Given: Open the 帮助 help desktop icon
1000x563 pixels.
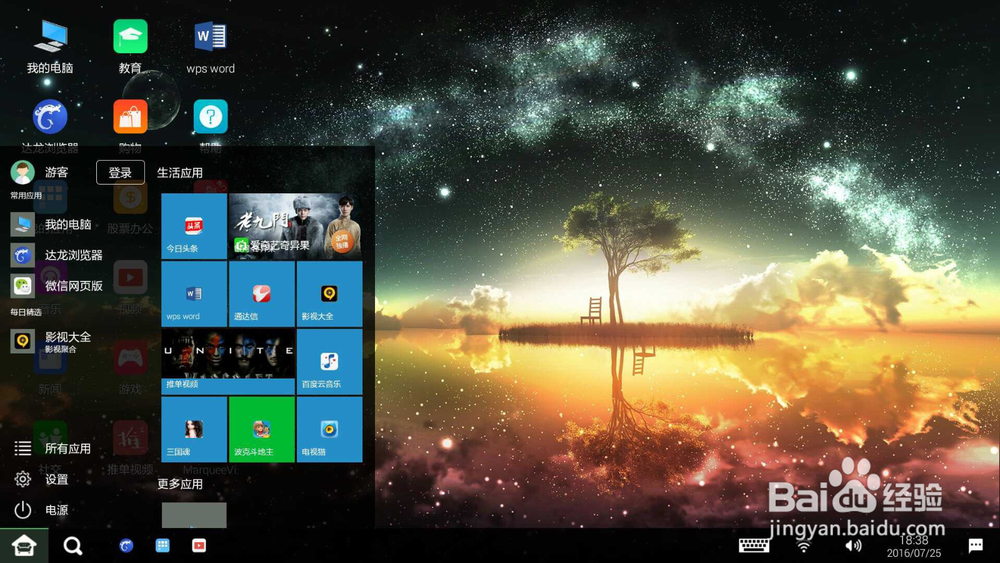Looking at the screenshot, I should (210, 124).
